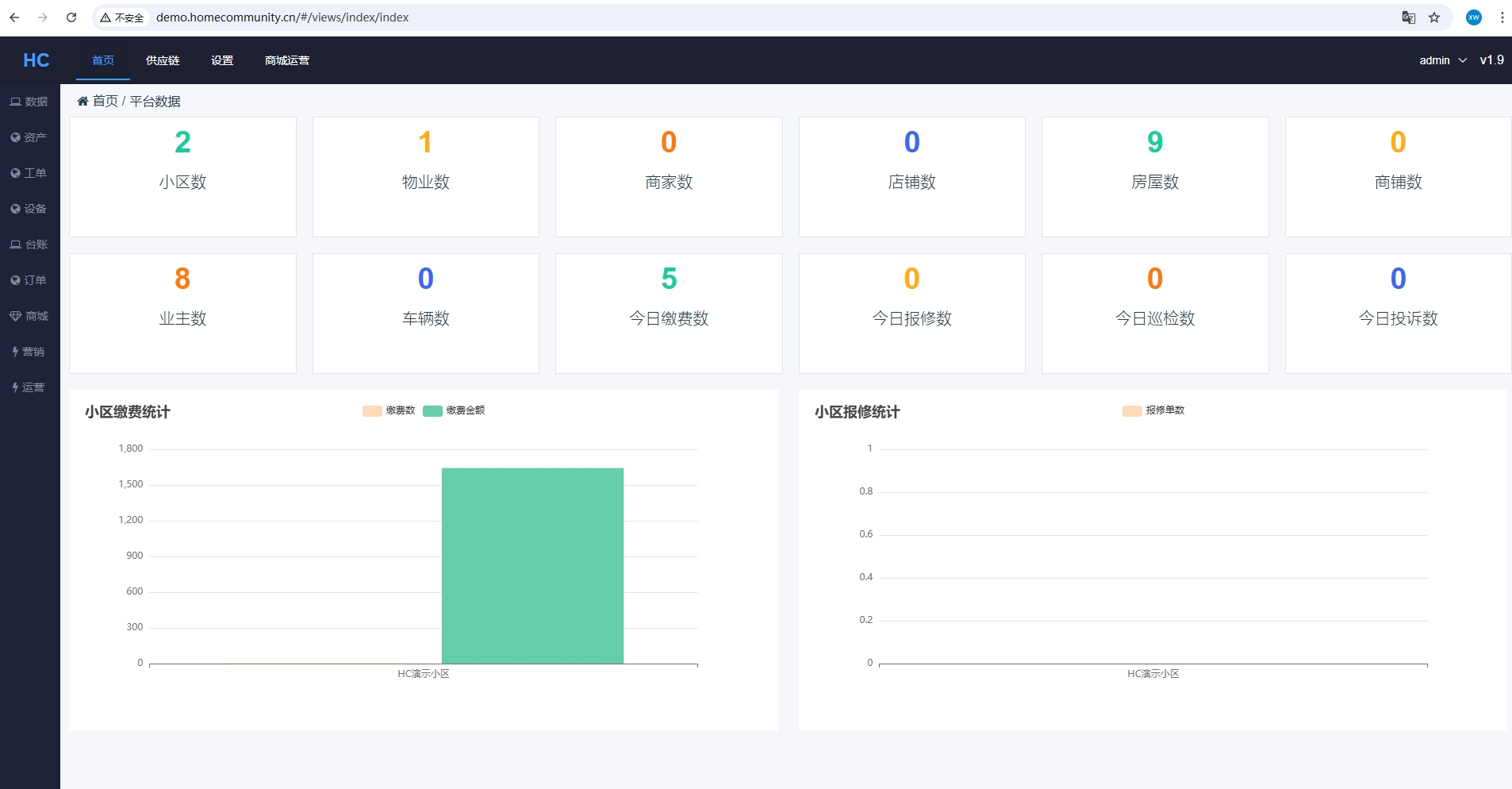The width and height of the screenshot is (1512, 789).
Task: Toggle the 报修单数 legend series
Action: tap(1153, 410)
